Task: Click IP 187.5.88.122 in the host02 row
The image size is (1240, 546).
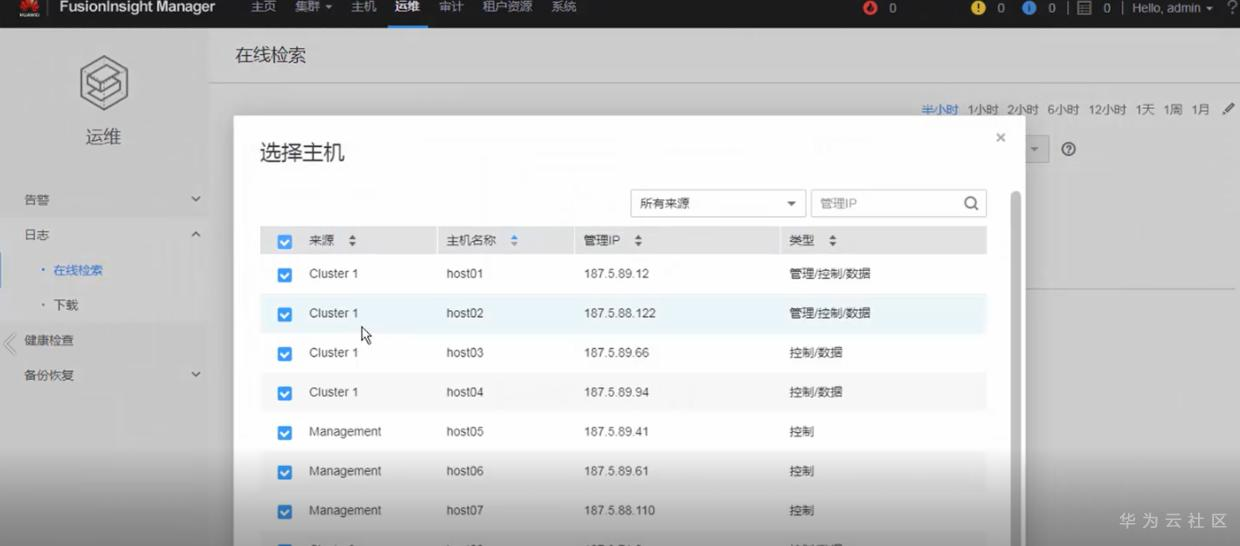Action: pyautogui.click(x=620, y=313)
